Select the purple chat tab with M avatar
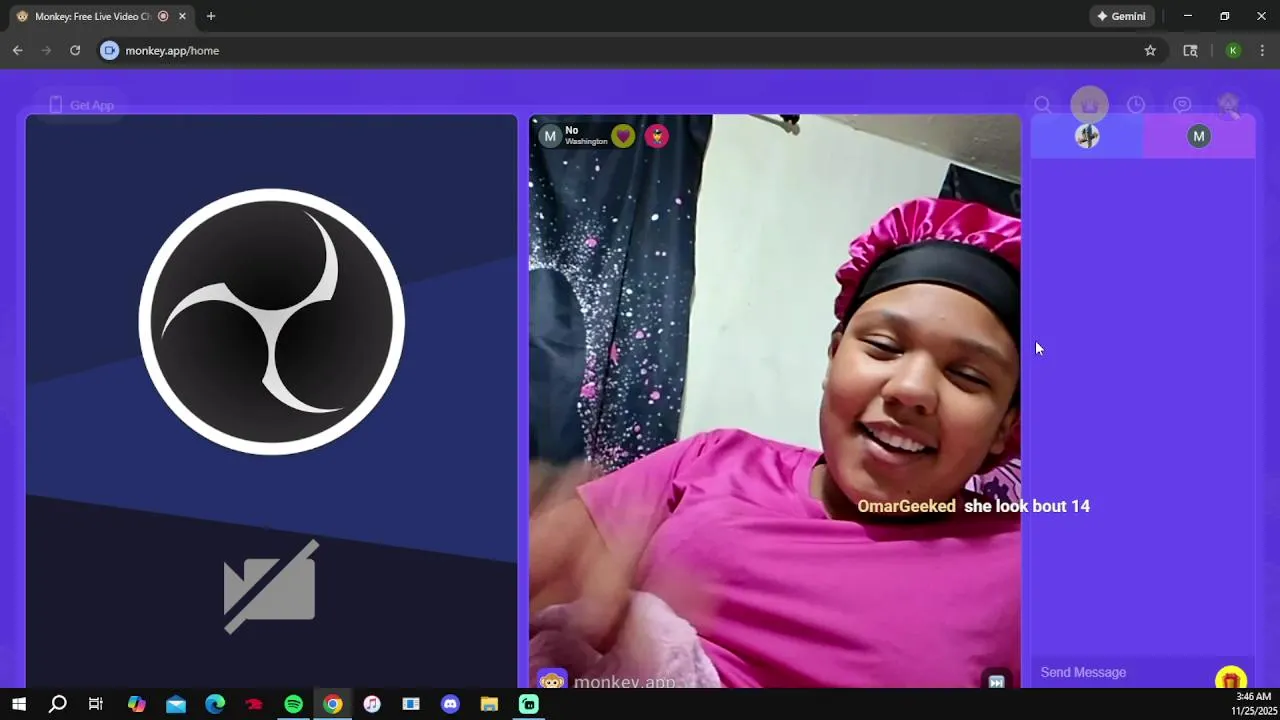Viewport: 1280px width, 720px height. 1199,136
